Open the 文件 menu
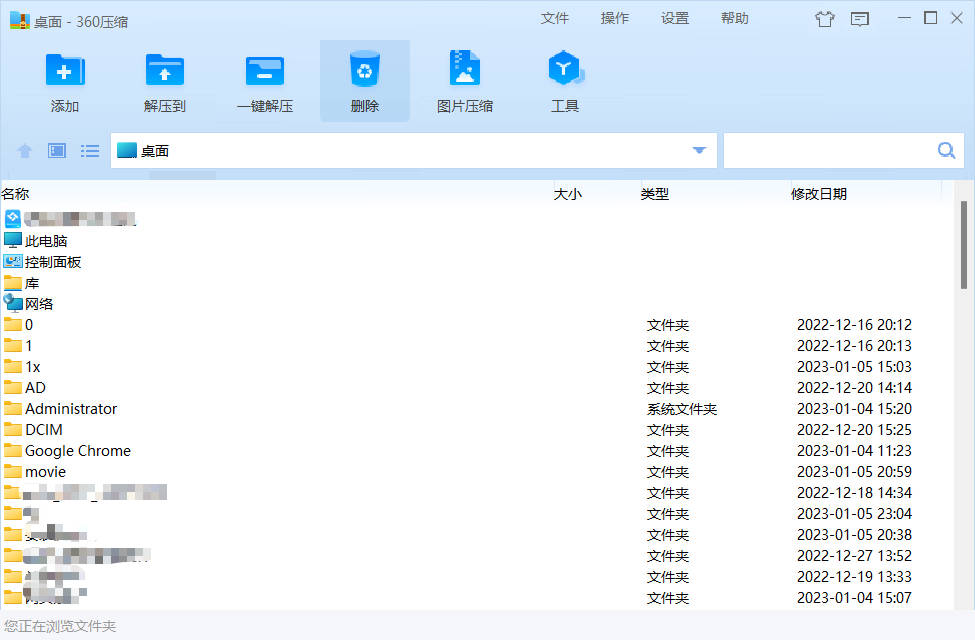The width and height of the screenshot is (975, 640). [555, 19]
